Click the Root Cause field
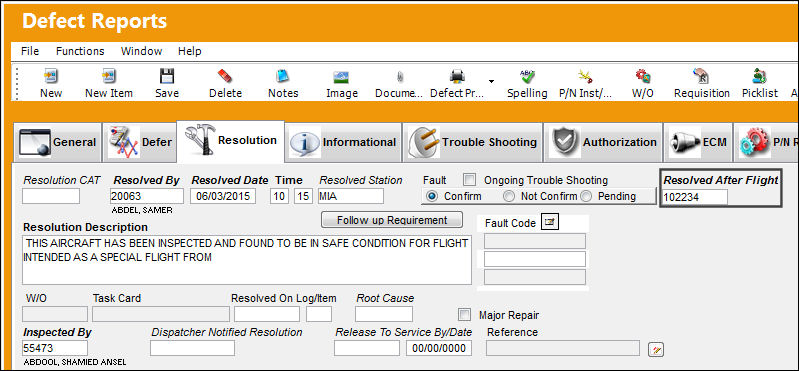This screenshot has height=371, width=799. (x=384, y=314)
